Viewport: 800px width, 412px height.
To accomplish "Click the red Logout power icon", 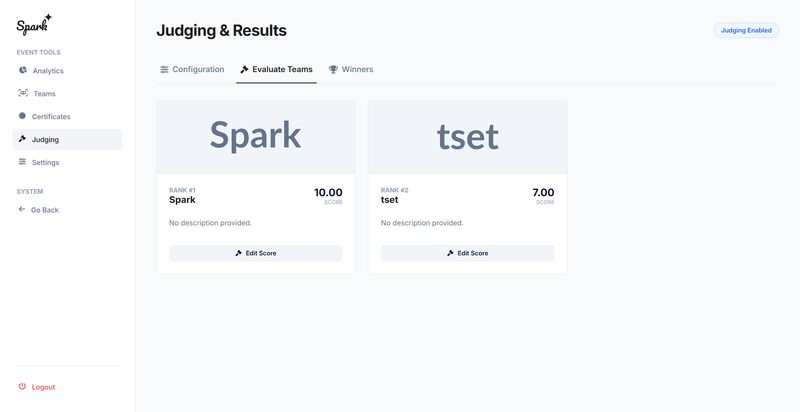I will coord(22,386).
